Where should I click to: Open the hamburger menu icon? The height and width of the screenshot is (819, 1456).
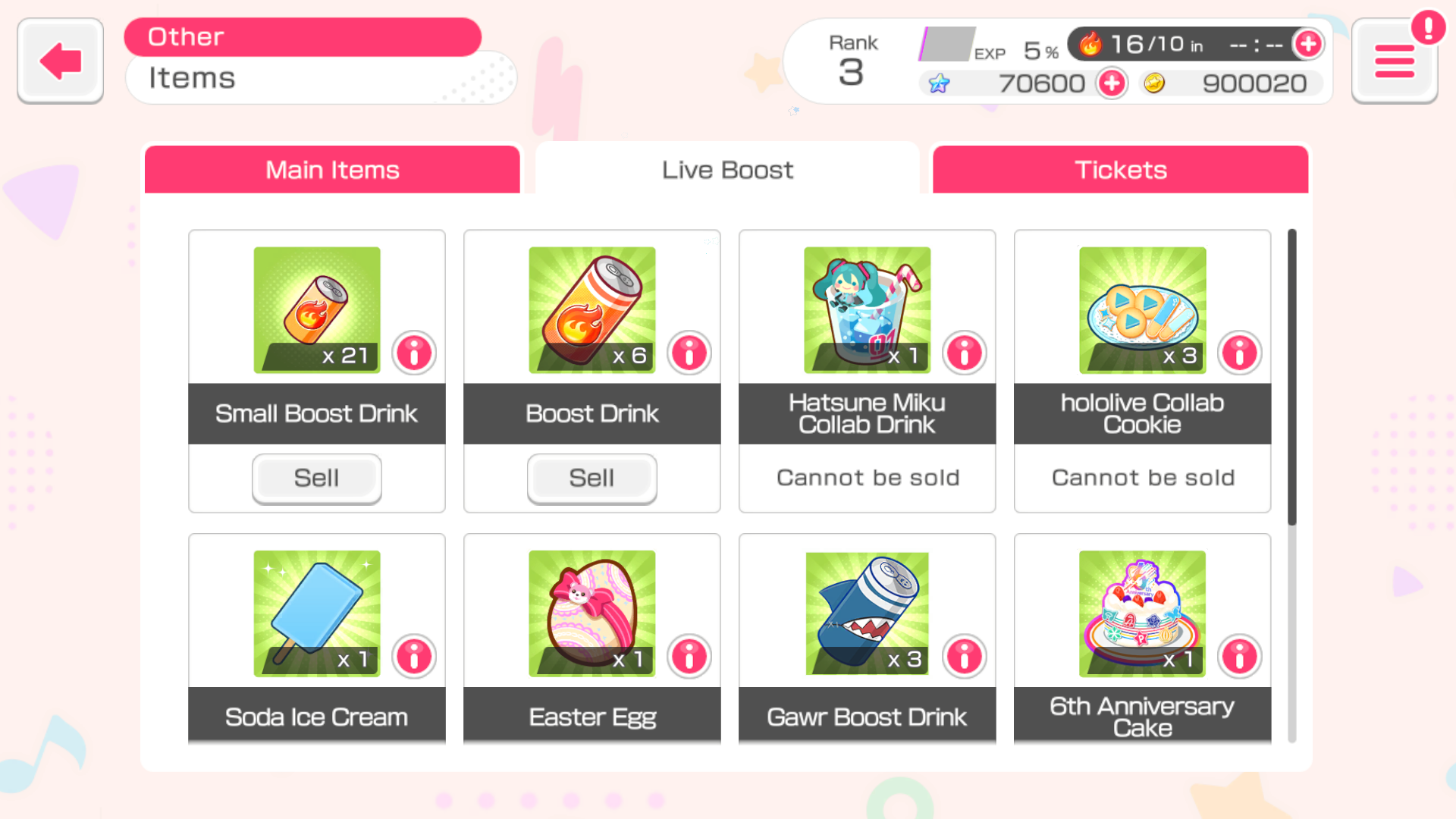1394,61
